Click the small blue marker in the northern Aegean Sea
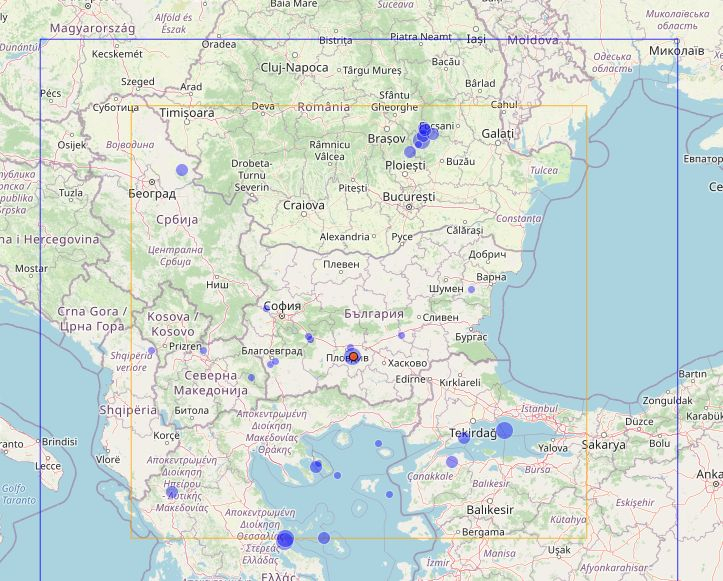This screenshot has width=723, height=581. (379, 444)
